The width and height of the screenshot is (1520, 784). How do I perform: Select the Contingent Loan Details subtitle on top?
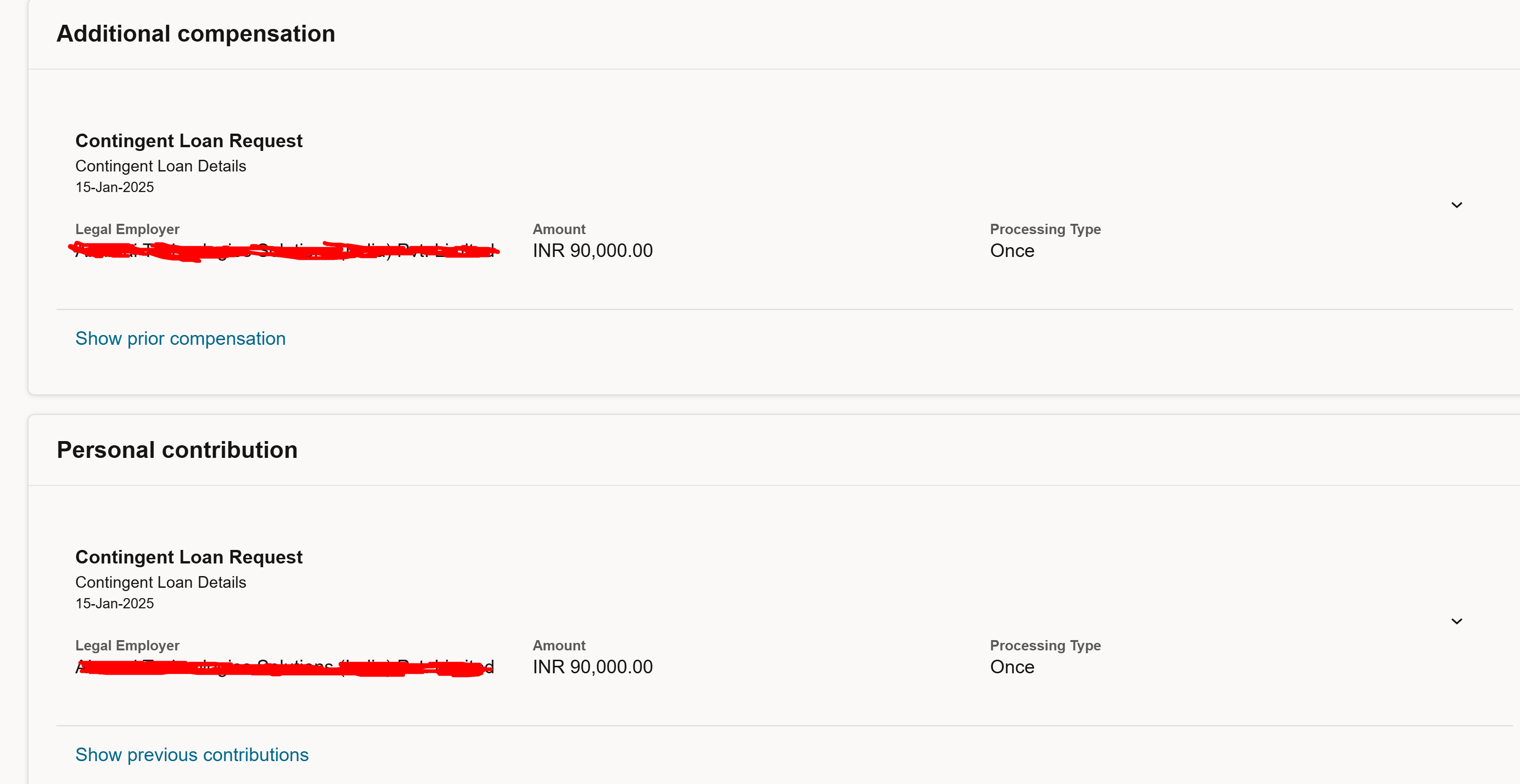coord(160,166)
